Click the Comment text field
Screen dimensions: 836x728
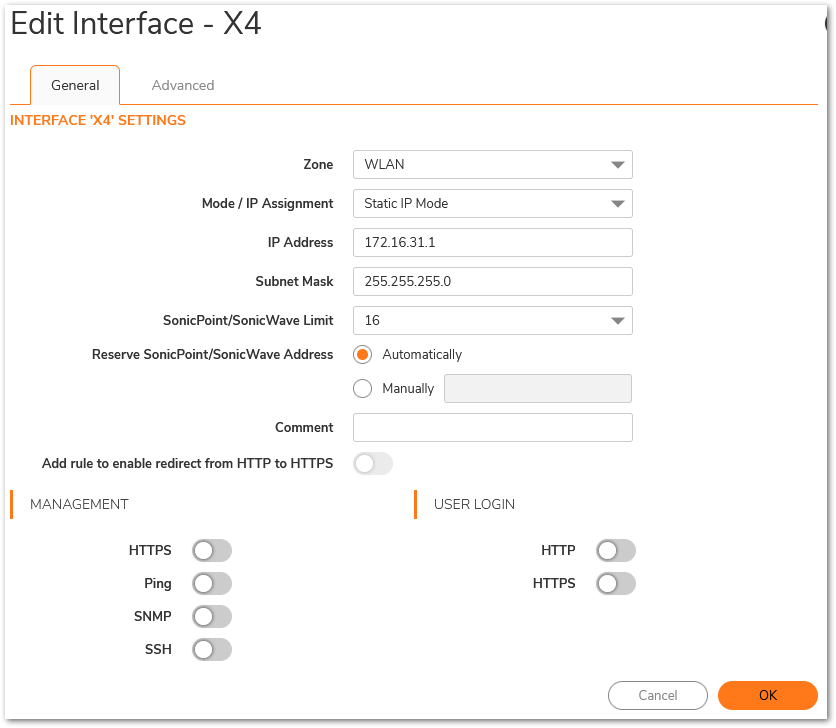point(492,428)
